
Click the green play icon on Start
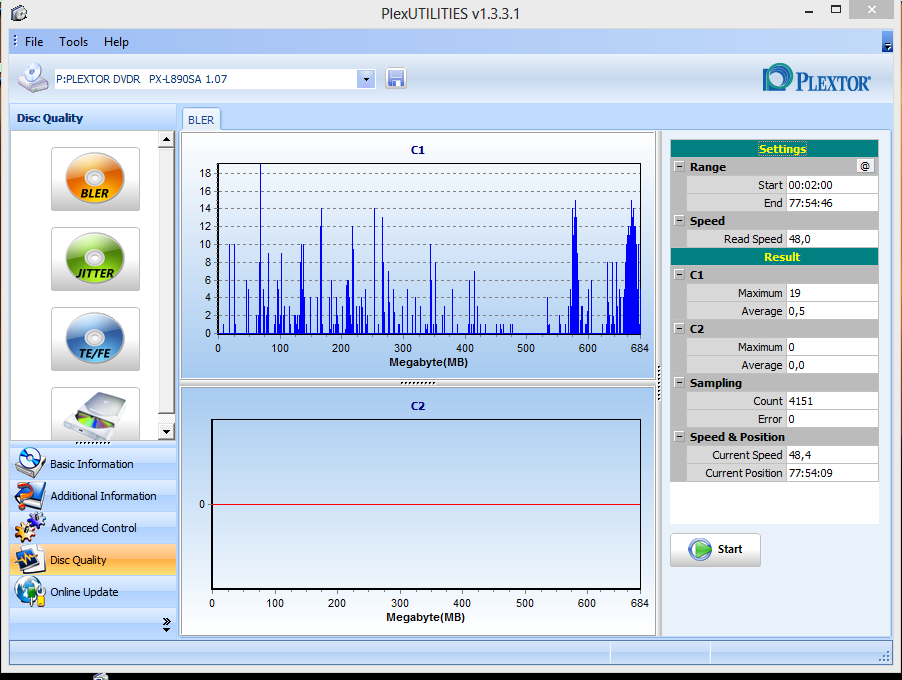pyautogui.click(x=700, y=549)
